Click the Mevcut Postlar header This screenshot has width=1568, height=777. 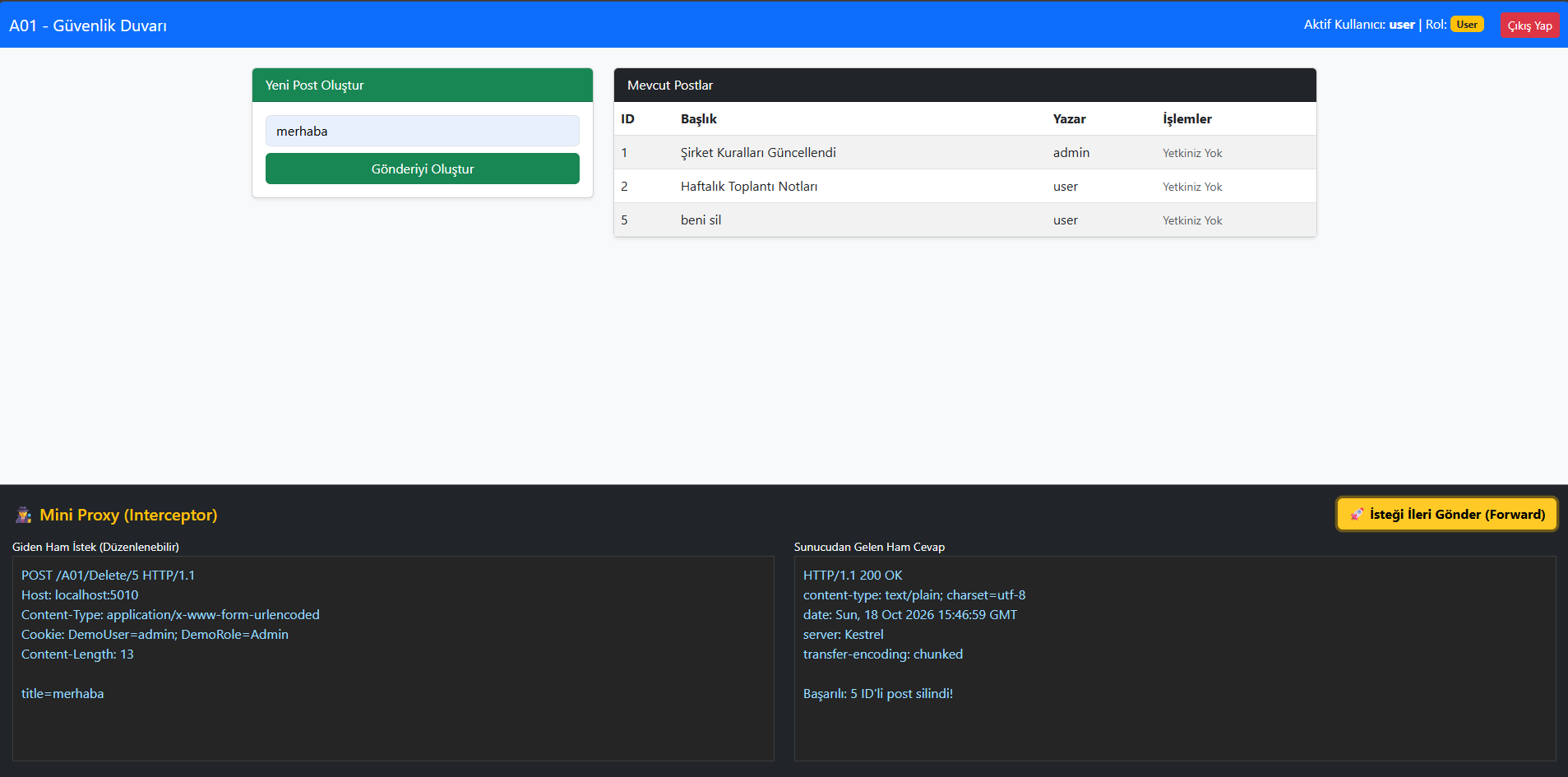point(965,85)
